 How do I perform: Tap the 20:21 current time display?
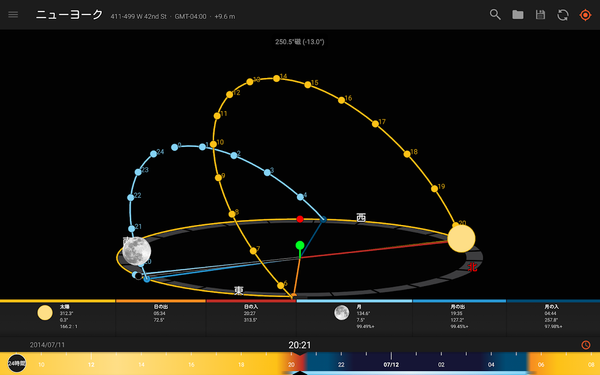pyautogui.click(x=300, y=345)
